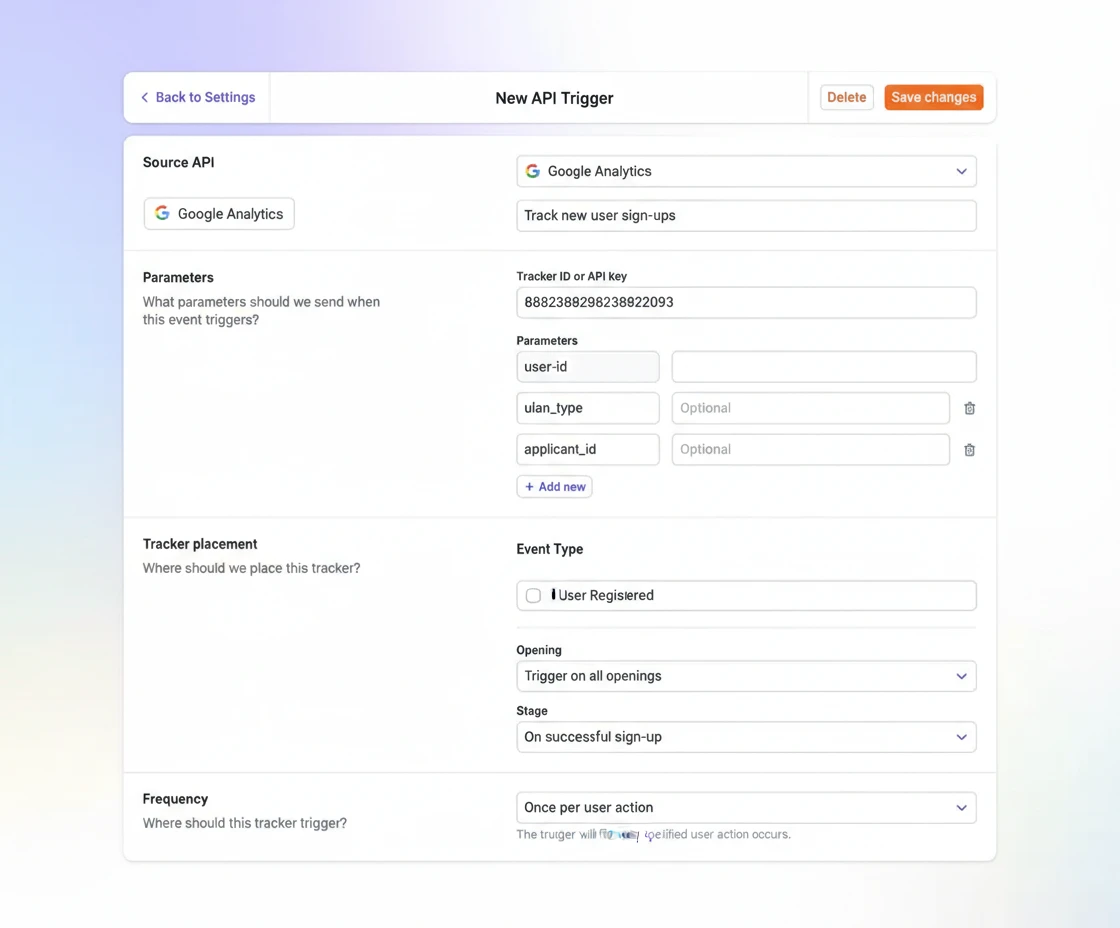Focus the trigger name field

746,215
